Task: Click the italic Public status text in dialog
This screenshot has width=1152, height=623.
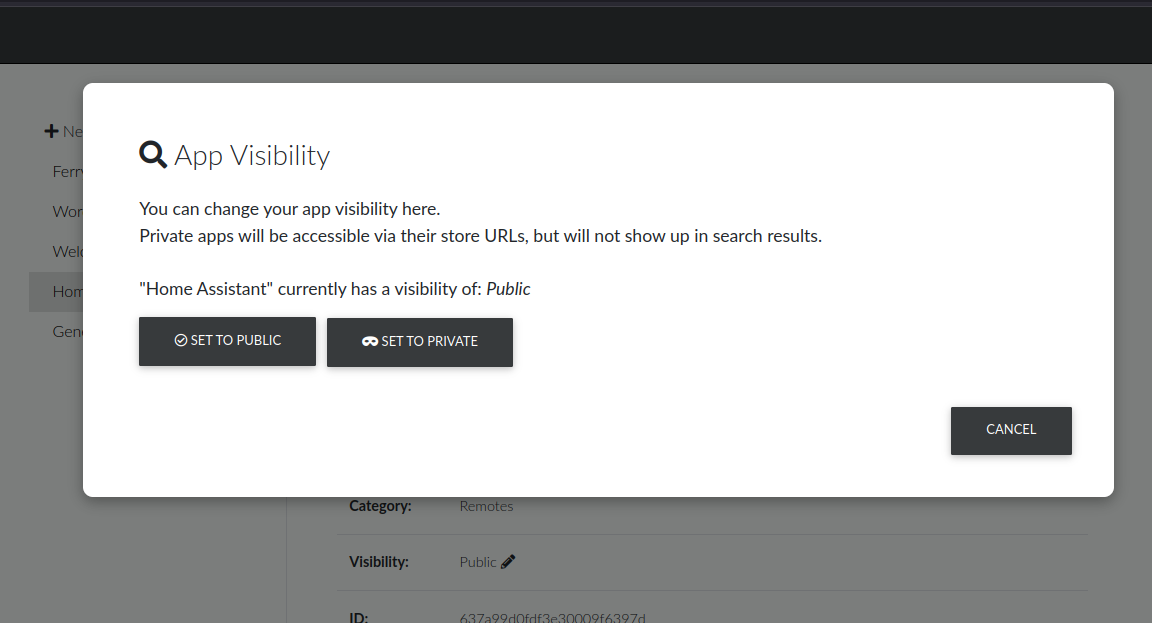Action: (x=508, y=289)
